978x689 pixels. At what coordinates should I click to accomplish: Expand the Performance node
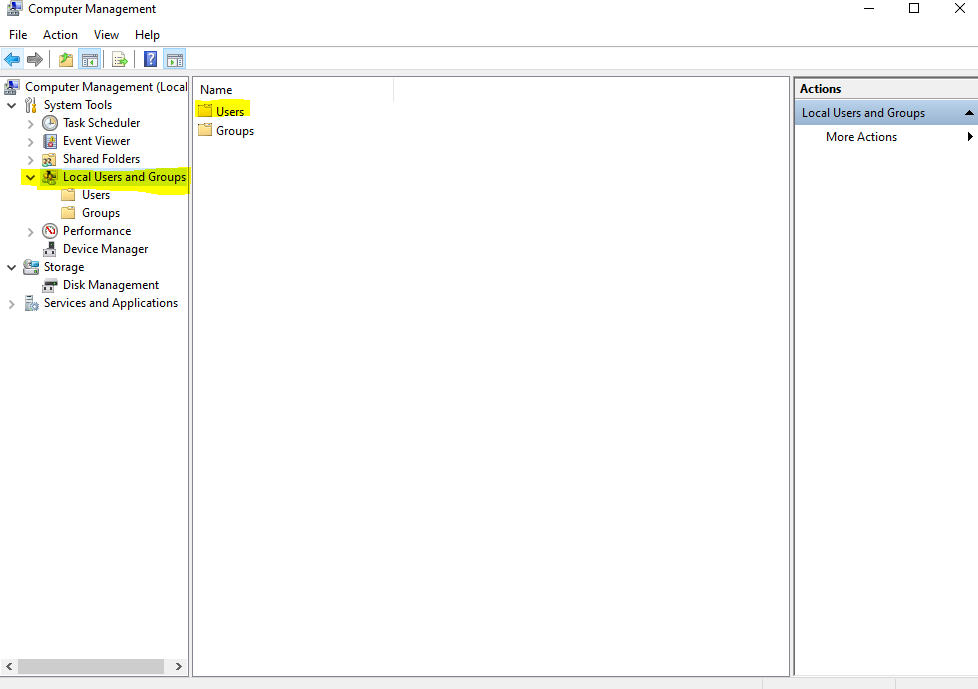pyautogui.click(x=30, y=231)
